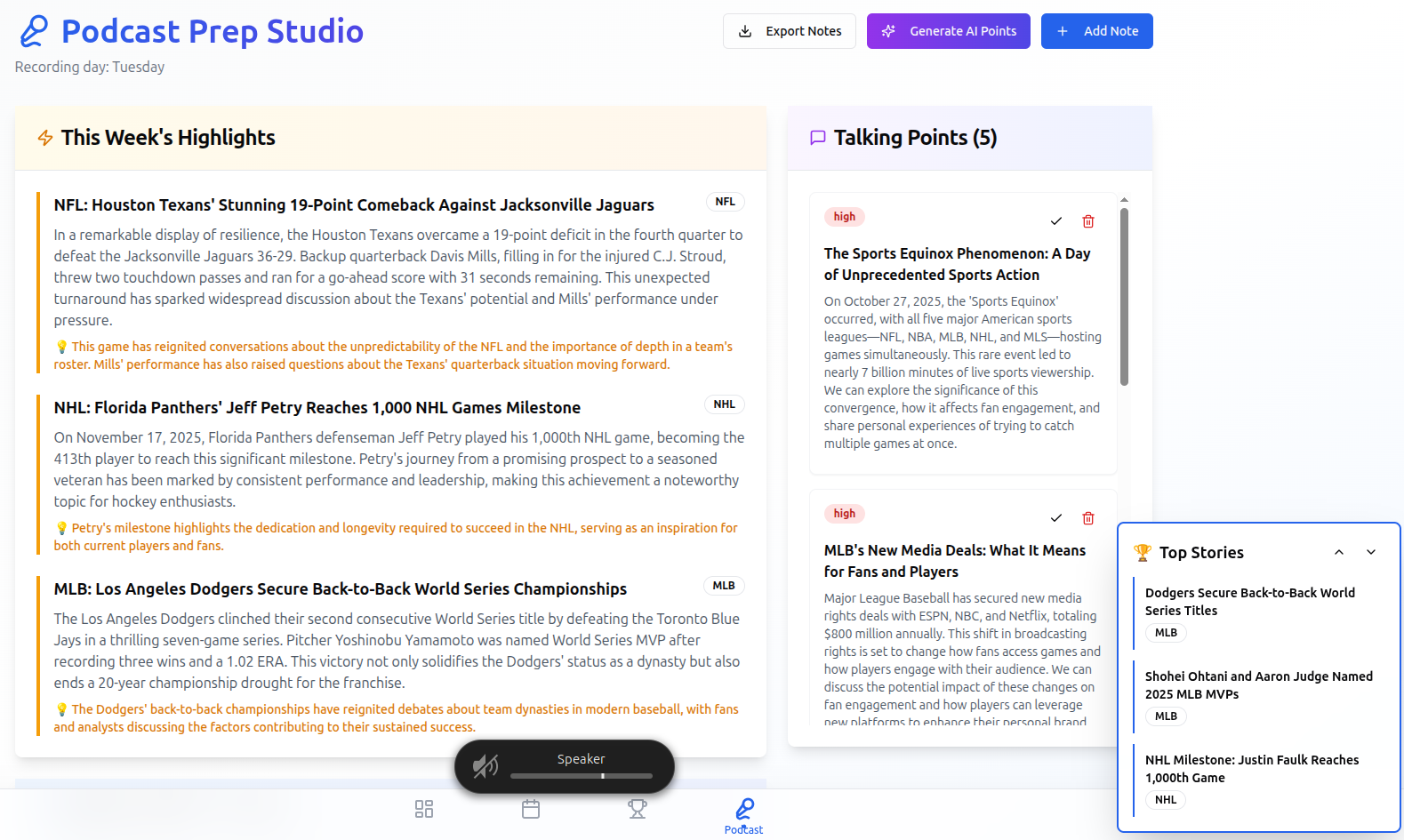Click the muted speaker icon in volume overlay
The image size is (1404, 840).
pyautogui.click(x=485, y=766)
